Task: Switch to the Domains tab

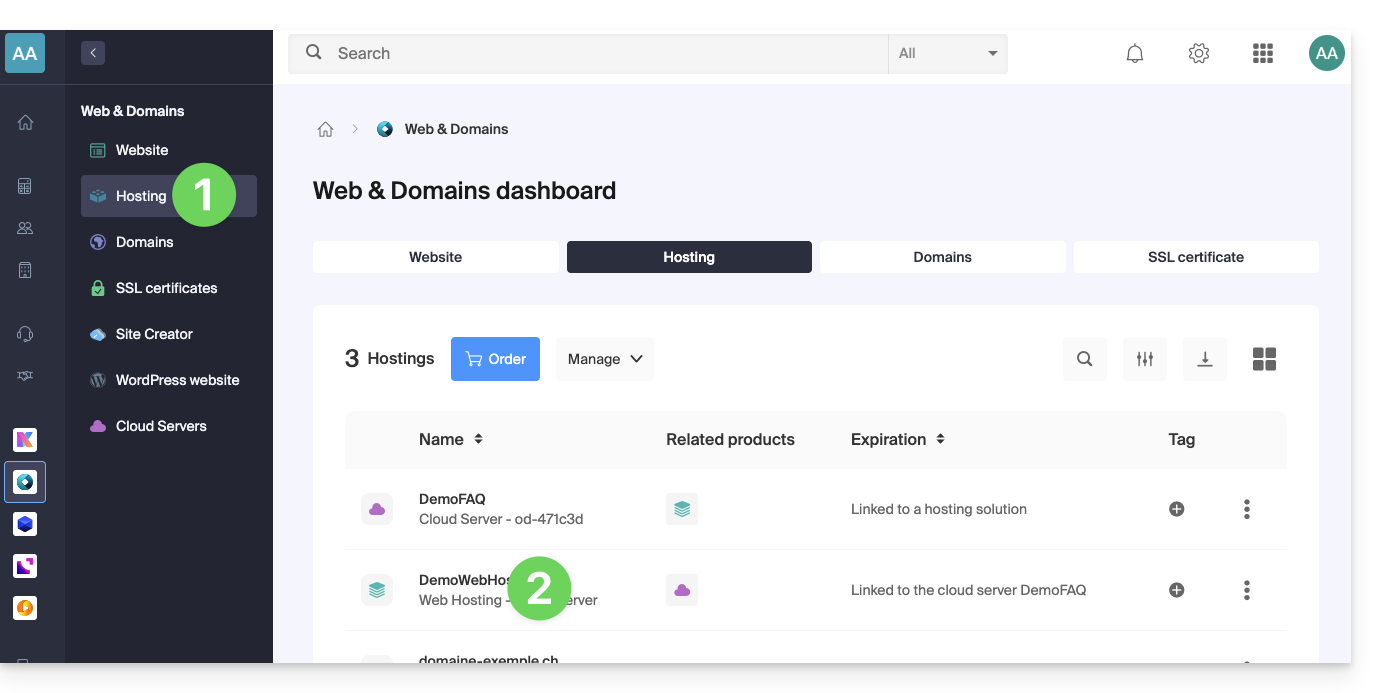Action: pyautogui.click(x=942, y=257)
